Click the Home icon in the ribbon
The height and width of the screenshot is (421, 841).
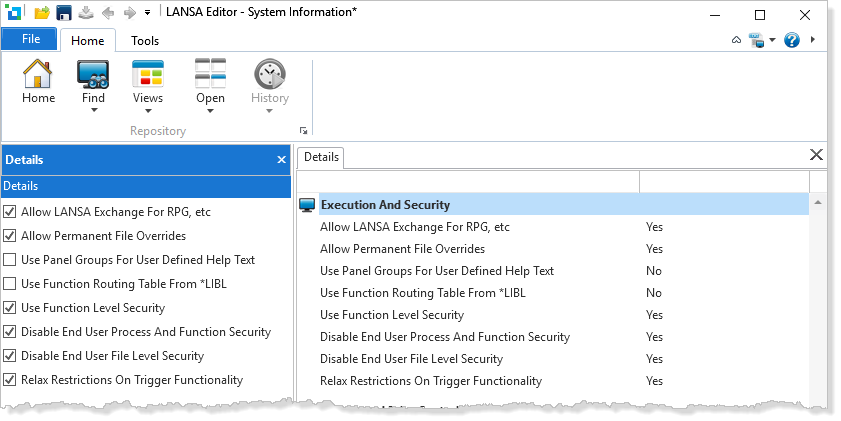click(38, 74)
